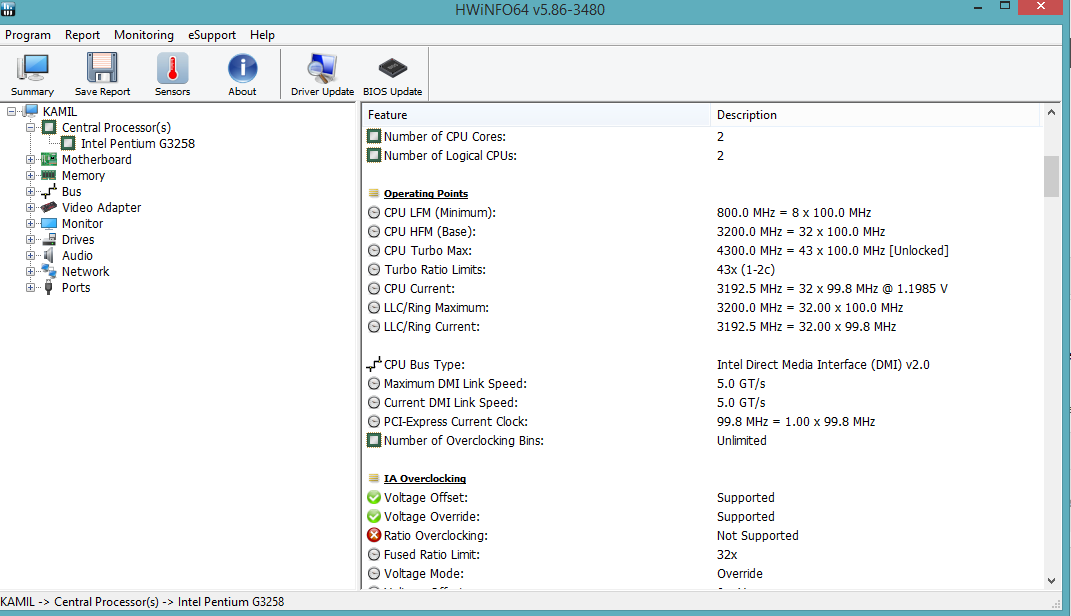Expand the Memory node

point(30,176)
